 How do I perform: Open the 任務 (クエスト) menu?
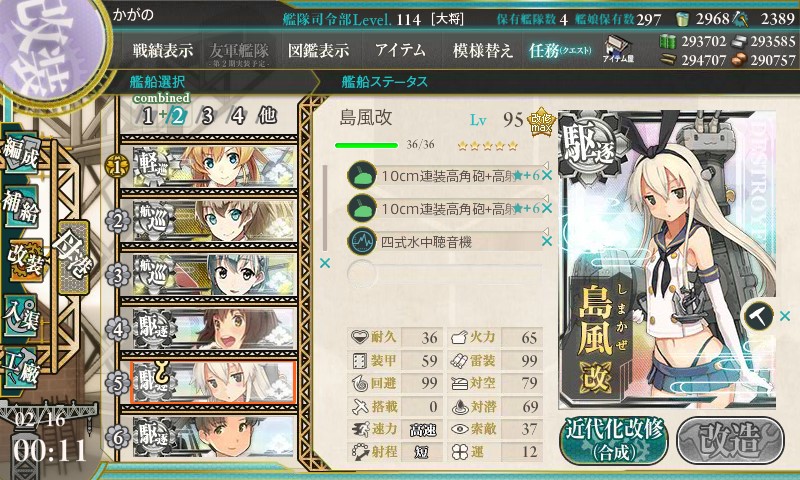coord(560,50)
